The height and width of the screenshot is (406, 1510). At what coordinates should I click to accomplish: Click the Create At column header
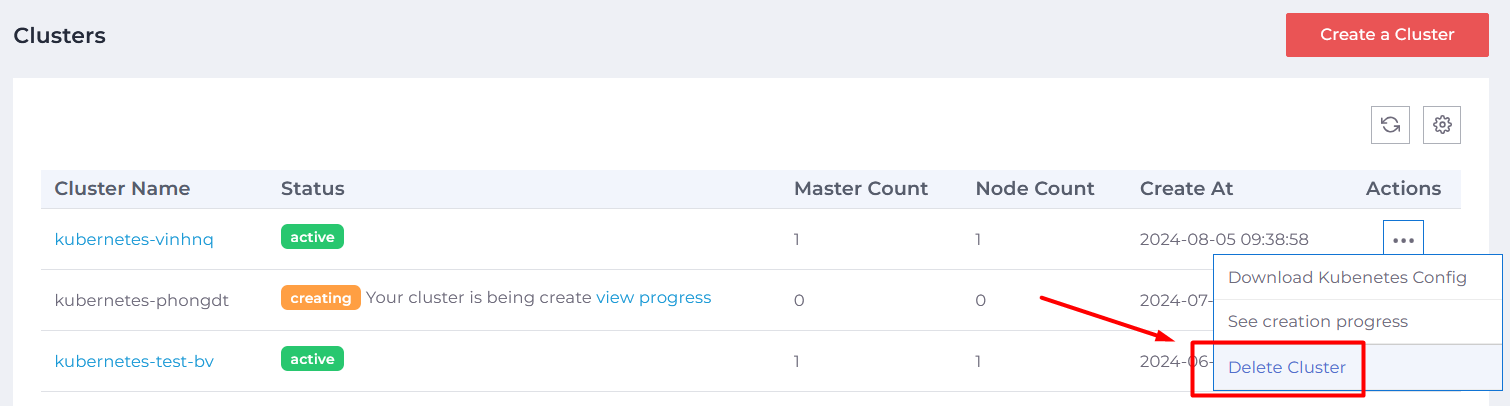[x=1186, y=189]
